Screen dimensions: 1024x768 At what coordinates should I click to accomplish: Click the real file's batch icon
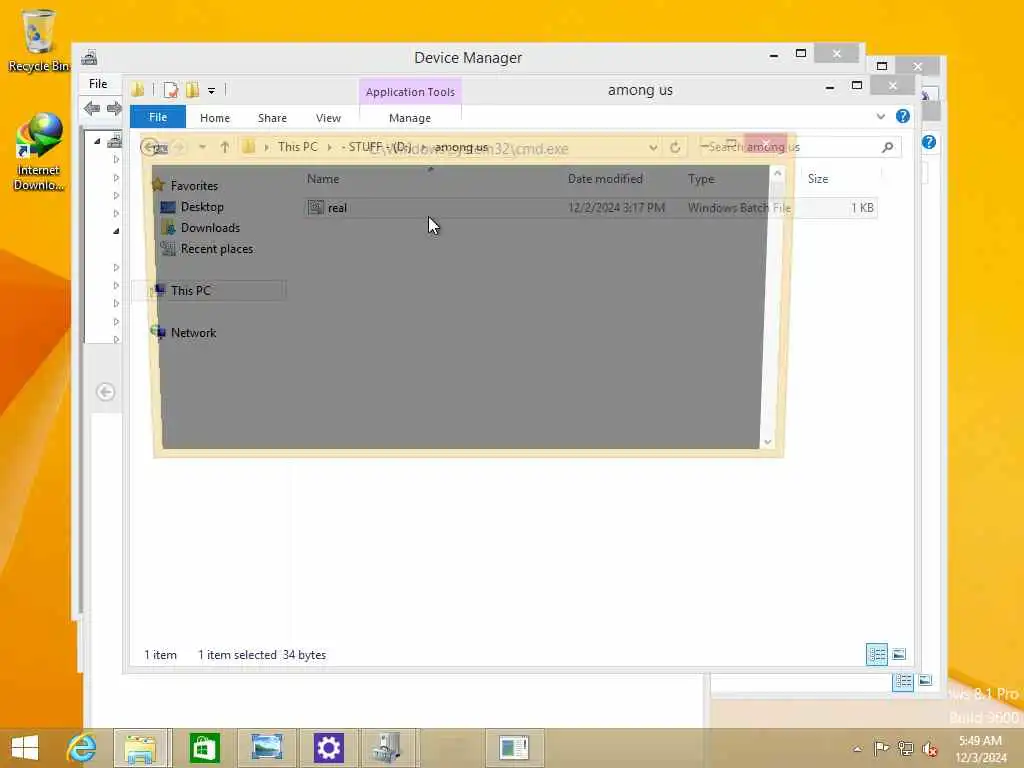[316, 208]
